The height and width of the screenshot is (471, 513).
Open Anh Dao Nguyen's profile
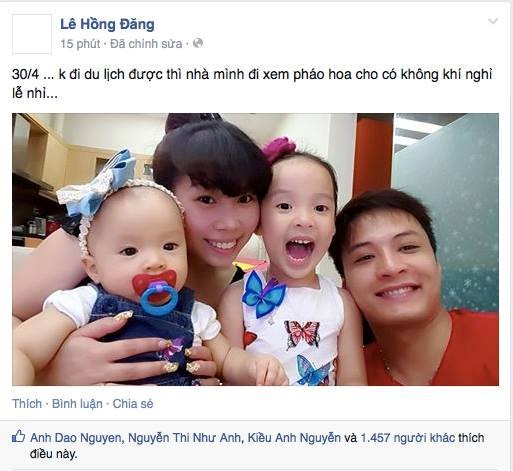click(x=76, y=438)
